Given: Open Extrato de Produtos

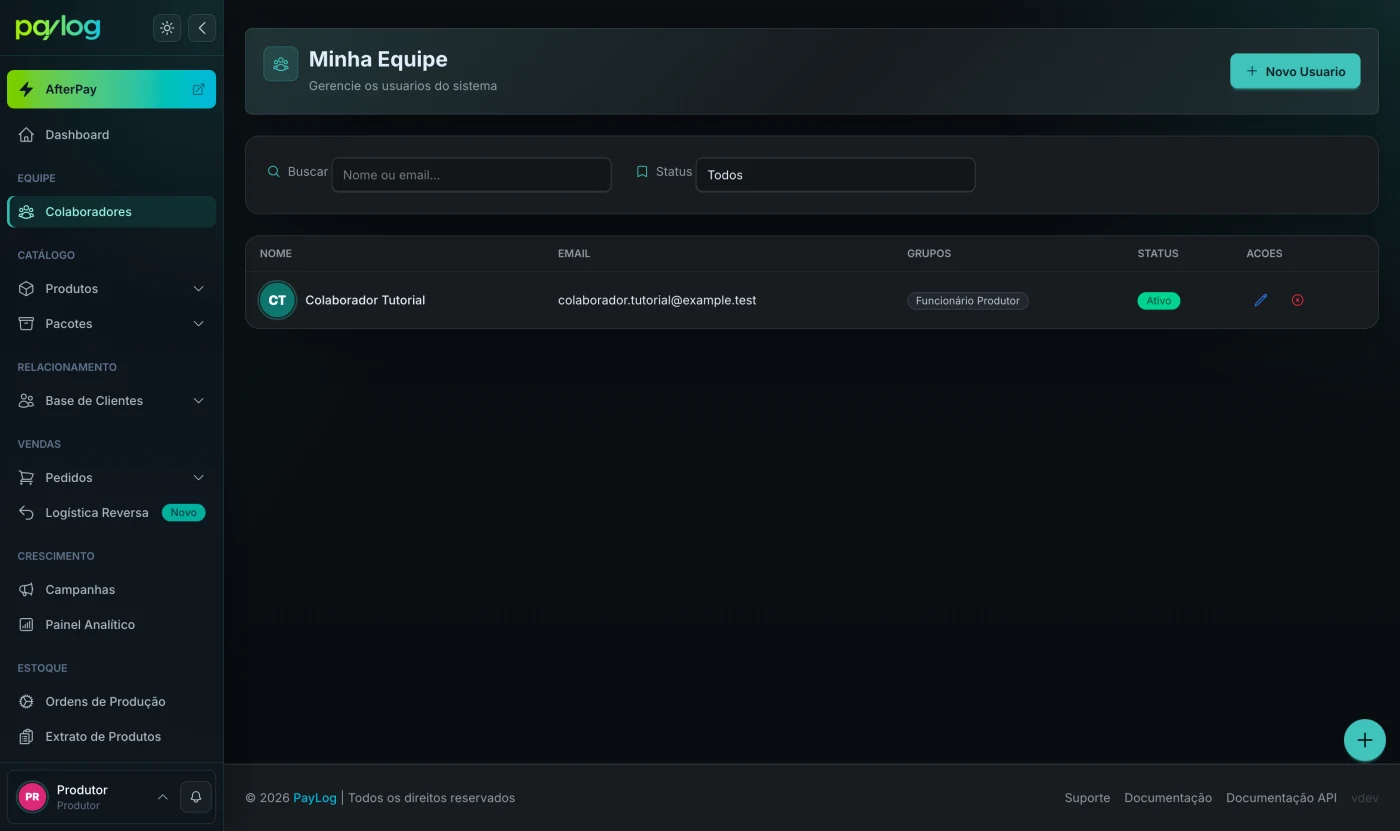Looking at the screenshot, I should click(x=111, y=737).
